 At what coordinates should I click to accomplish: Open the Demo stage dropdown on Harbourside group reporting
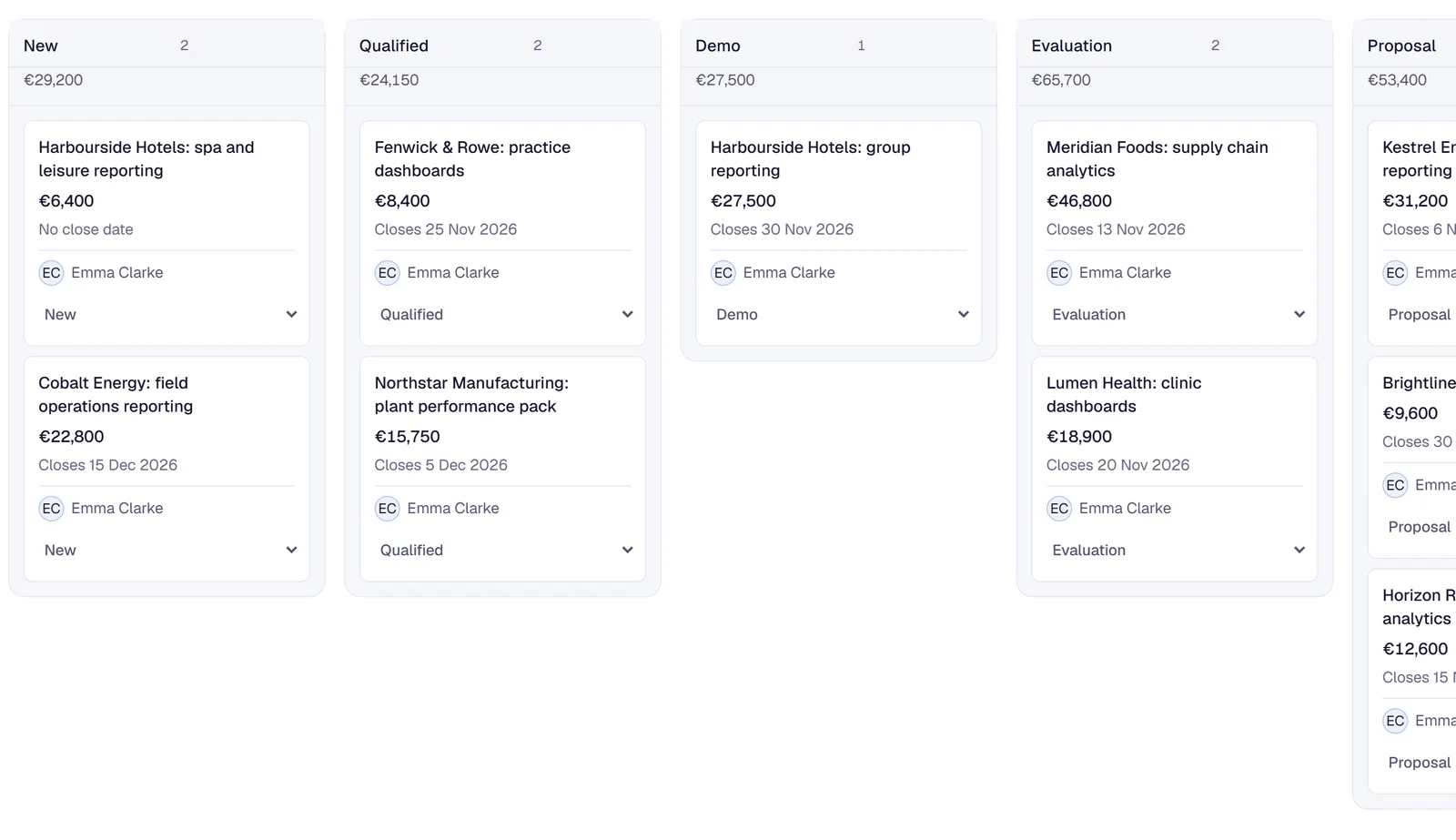(839, 315)
